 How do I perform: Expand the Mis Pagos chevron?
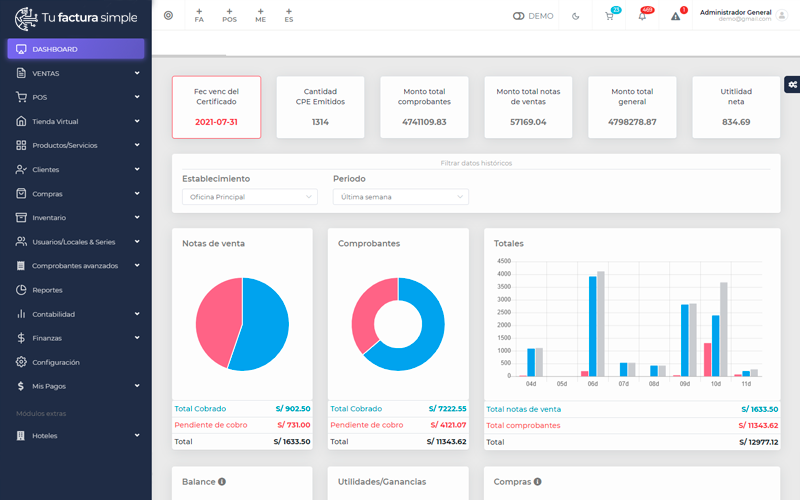point(137,386)
